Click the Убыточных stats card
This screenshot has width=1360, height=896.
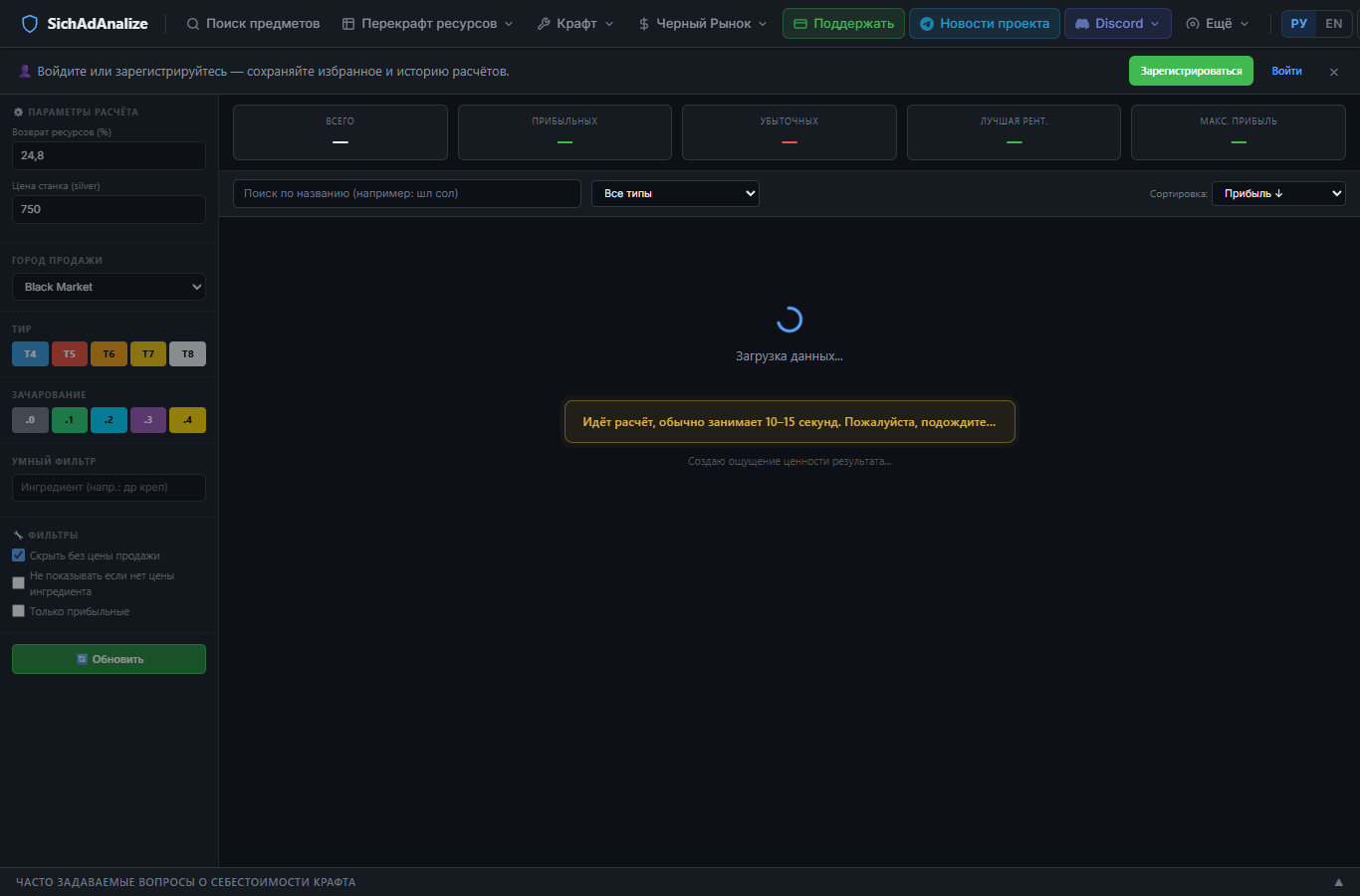point(790,132)
